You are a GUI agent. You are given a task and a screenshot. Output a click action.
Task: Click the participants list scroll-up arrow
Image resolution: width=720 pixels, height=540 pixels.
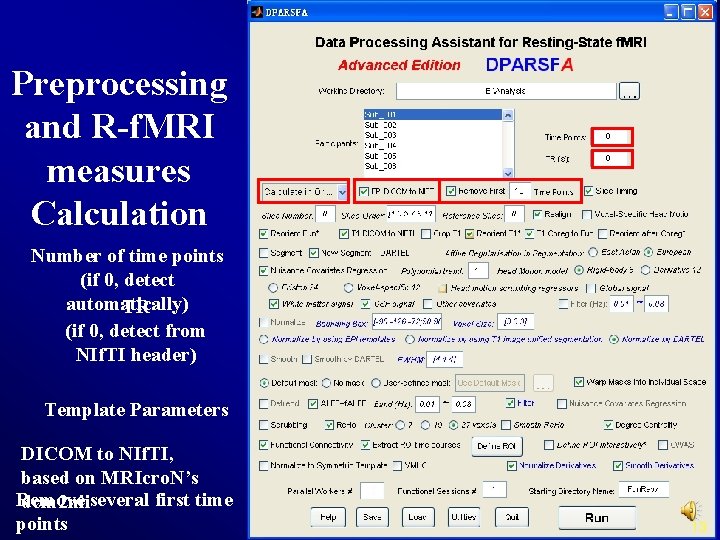(508, 115)
